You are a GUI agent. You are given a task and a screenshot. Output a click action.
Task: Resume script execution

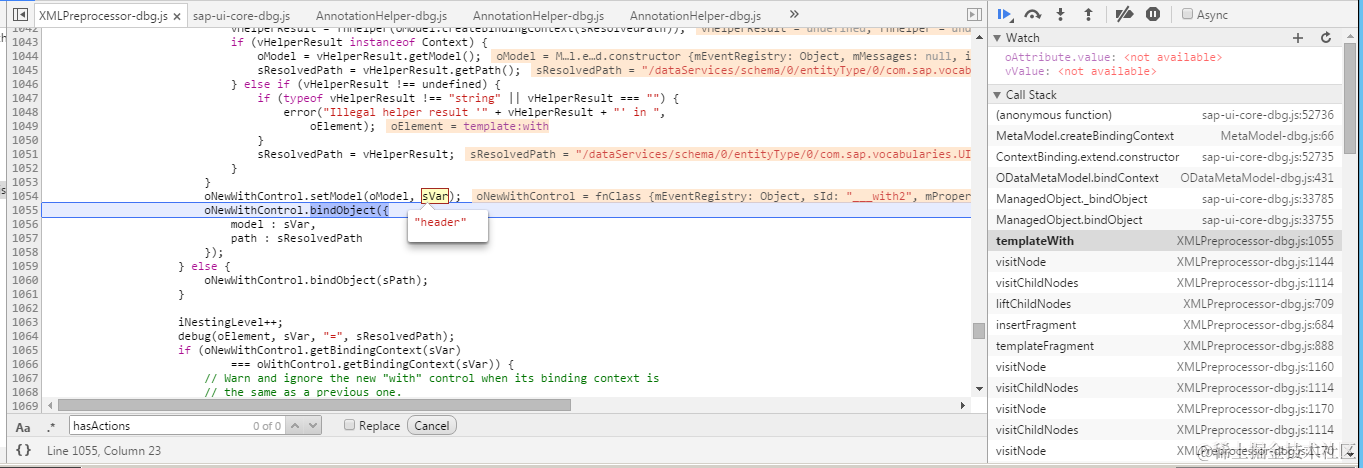[x=1006, y=14]
